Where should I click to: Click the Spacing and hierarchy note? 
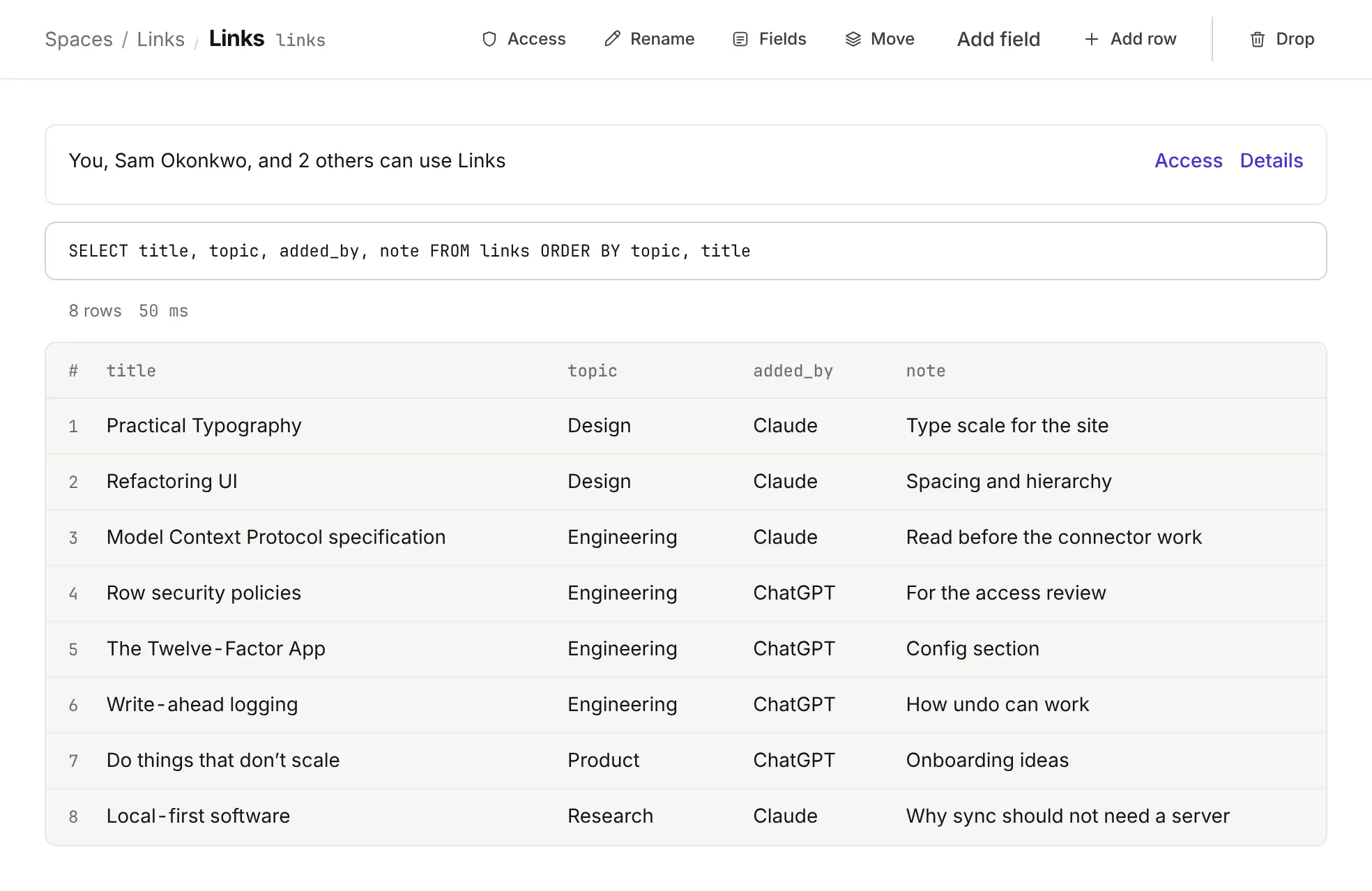[1009, 481]
